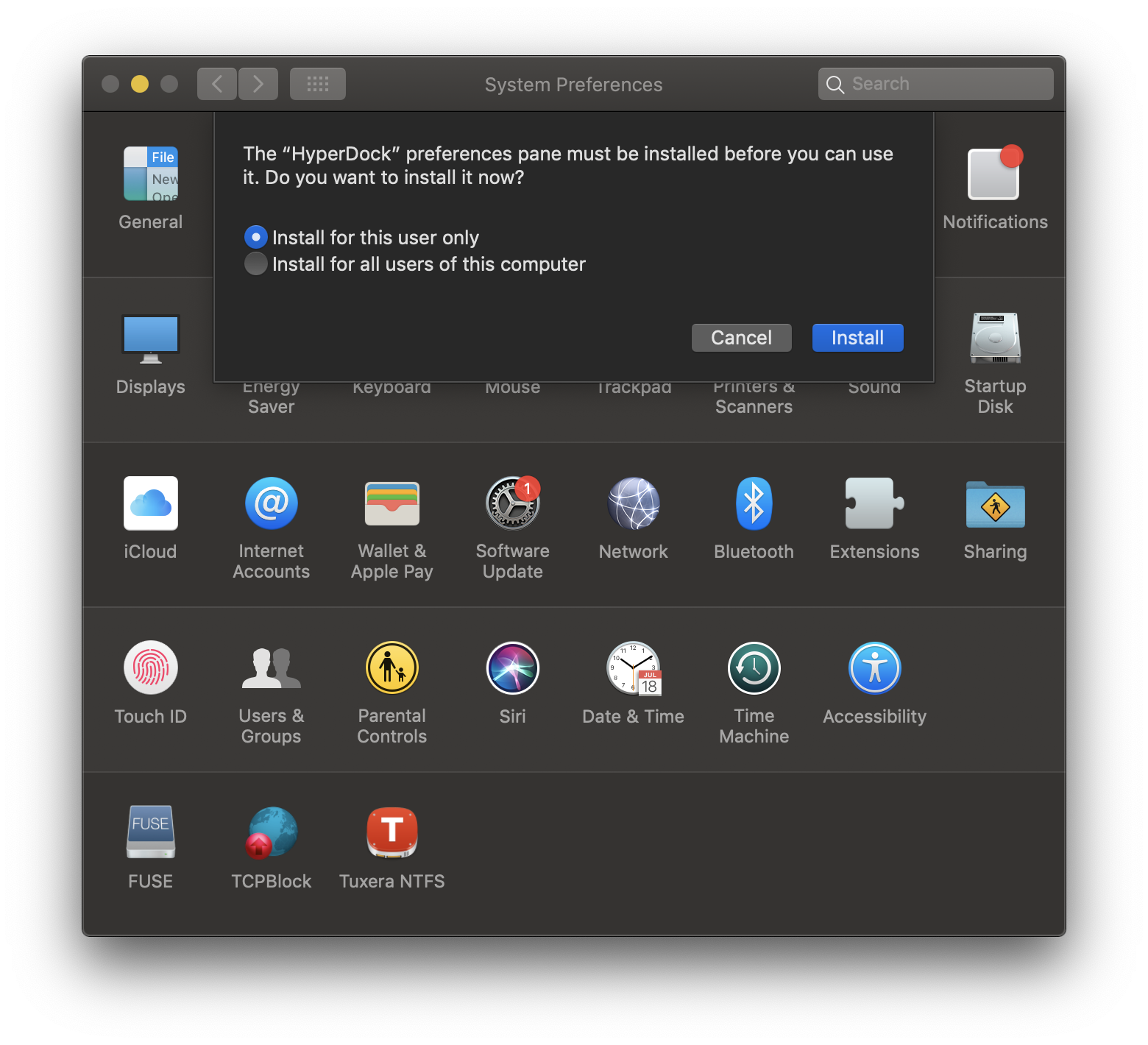Click the yellow minimize window button
This screenshot has width=1148, height=1045.
point(140,84)
